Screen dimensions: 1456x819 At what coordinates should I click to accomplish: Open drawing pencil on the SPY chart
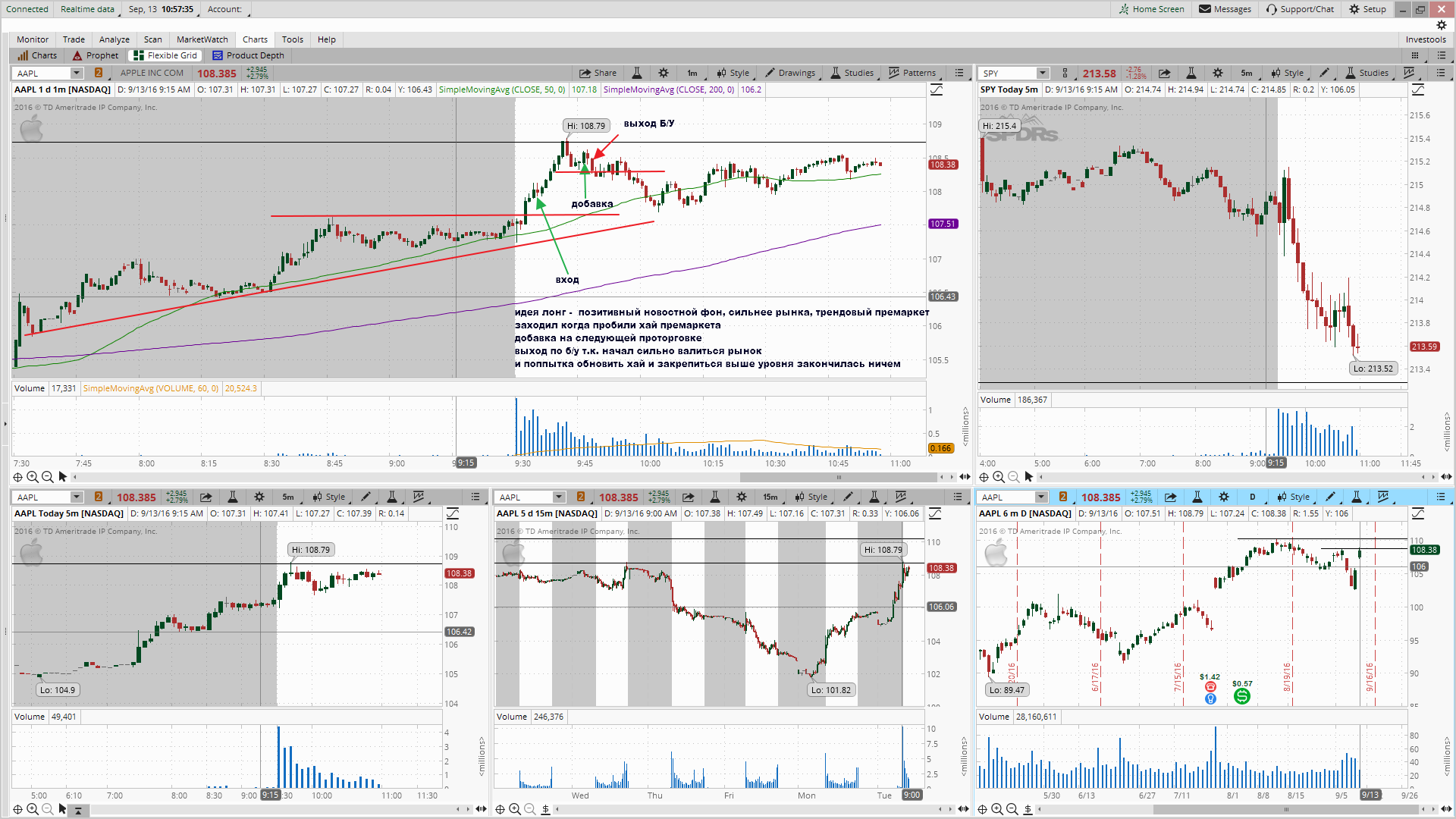[1324, 73]
